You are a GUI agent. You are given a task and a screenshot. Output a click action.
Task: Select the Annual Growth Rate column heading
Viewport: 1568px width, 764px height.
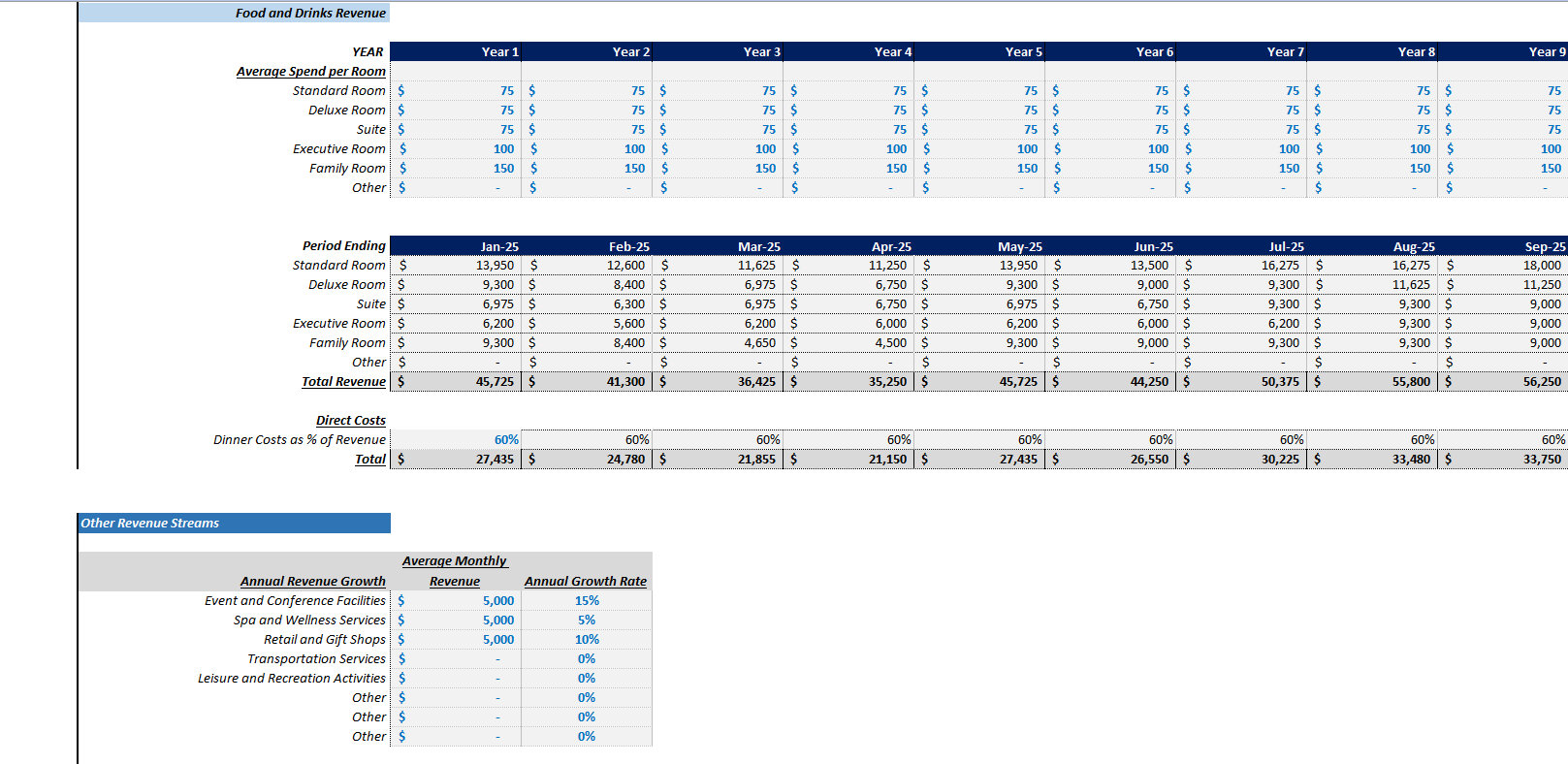(x=585, y=582)
